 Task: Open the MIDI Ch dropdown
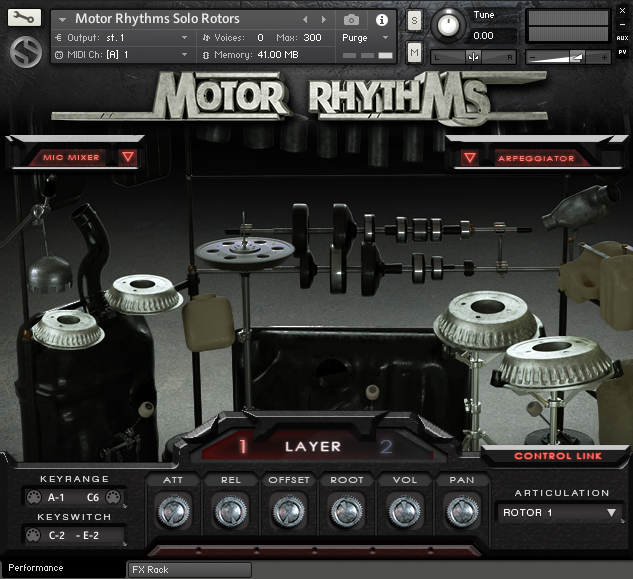pyautogui.click(x=184, y=55)
